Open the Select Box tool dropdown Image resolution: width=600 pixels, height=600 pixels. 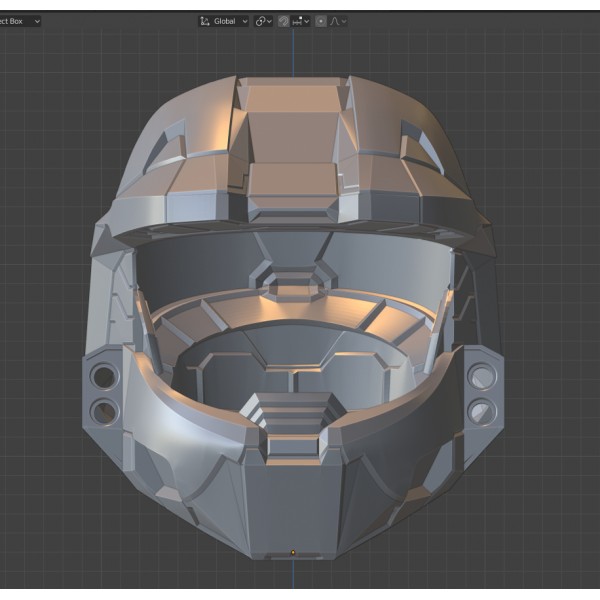(x=20, y=21)
